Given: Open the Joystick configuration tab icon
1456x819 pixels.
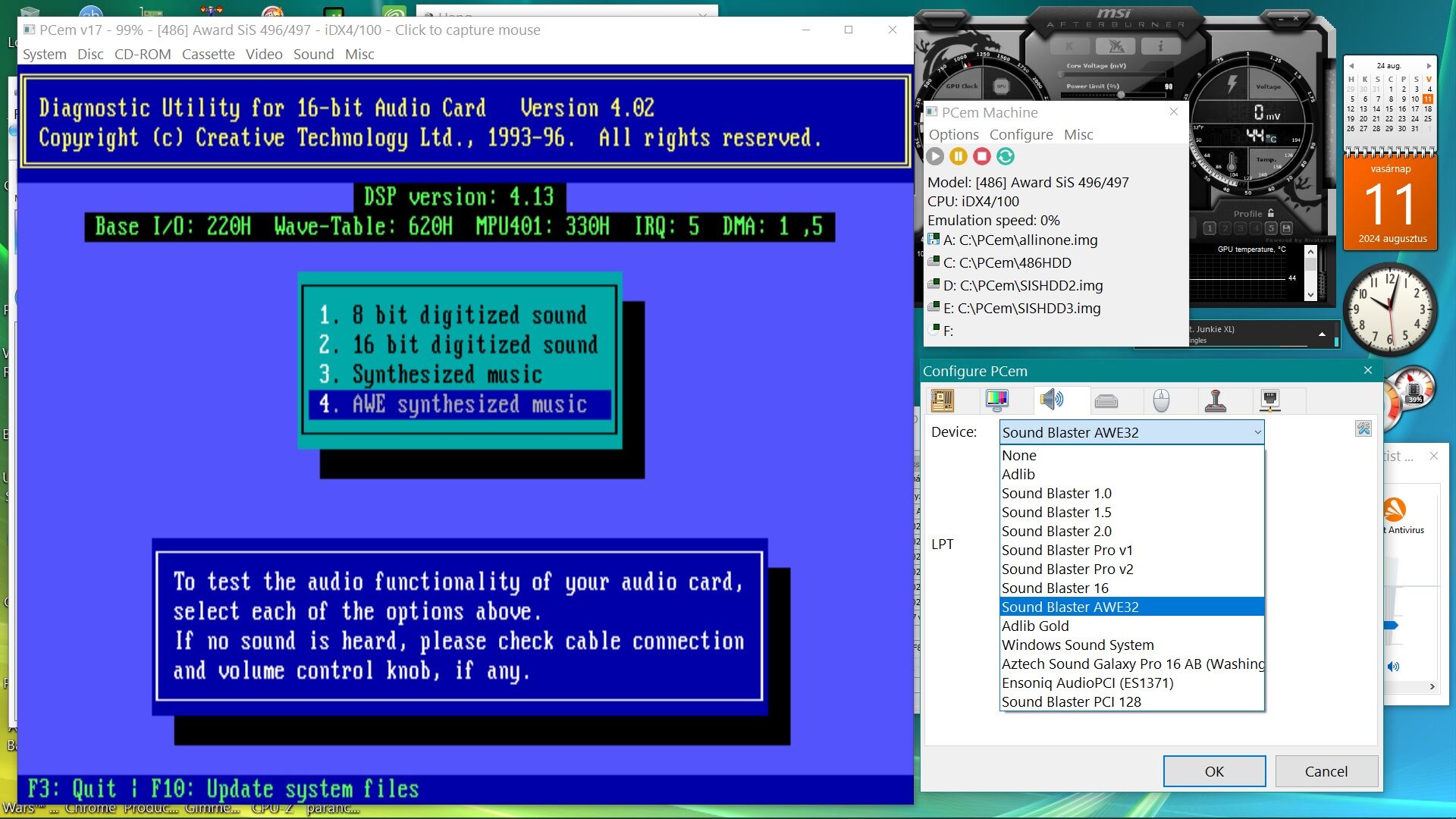Looking at the screenshot, I should pyautogui.click(x=1216, y=400).
